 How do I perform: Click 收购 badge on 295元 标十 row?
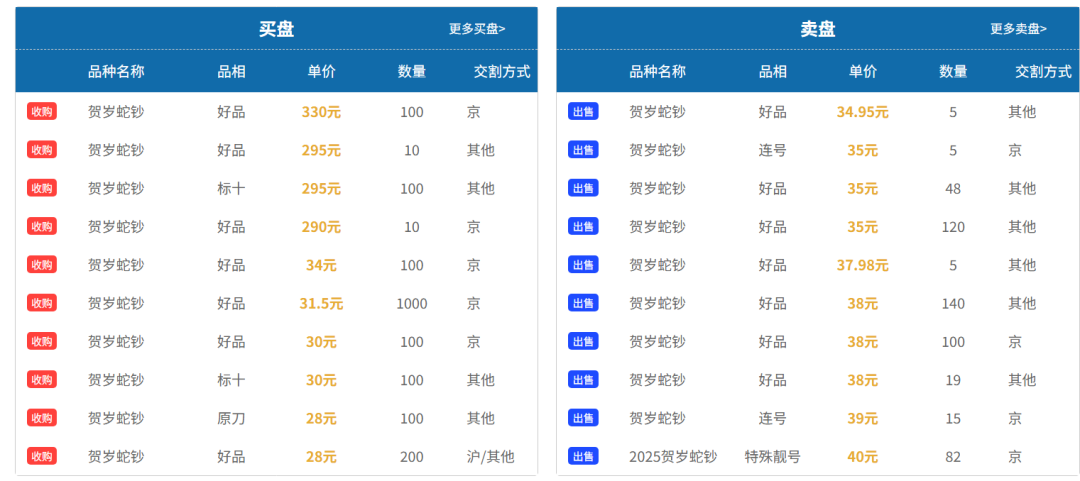tap(42, 188)
